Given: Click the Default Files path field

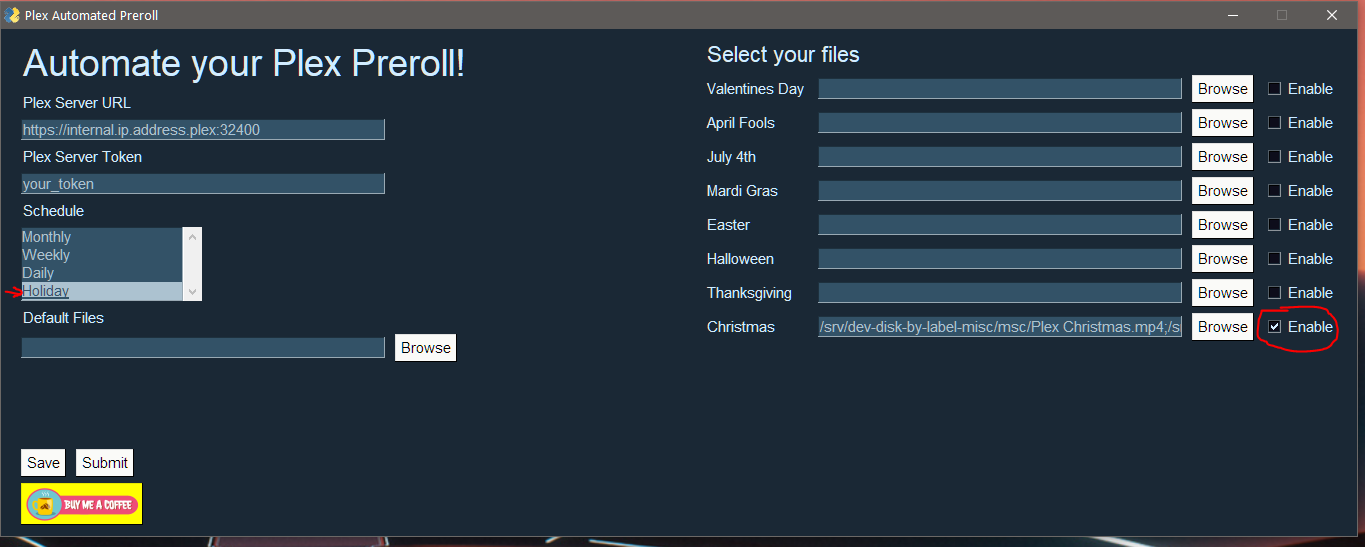Looking at the screenshot, I should click(203, 348).
